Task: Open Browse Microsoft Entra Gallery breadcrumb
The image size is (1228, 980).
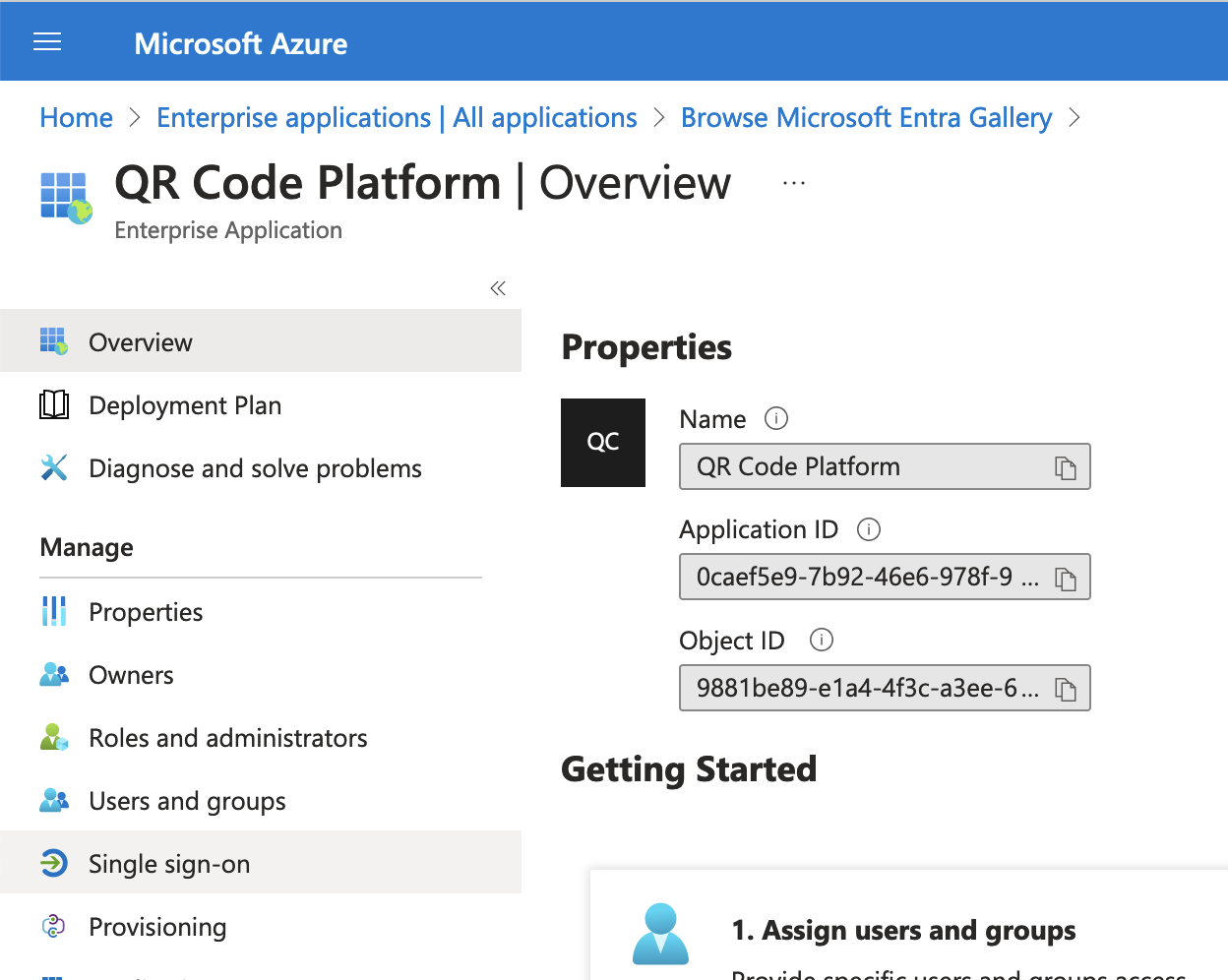Action: coord(866,118)
